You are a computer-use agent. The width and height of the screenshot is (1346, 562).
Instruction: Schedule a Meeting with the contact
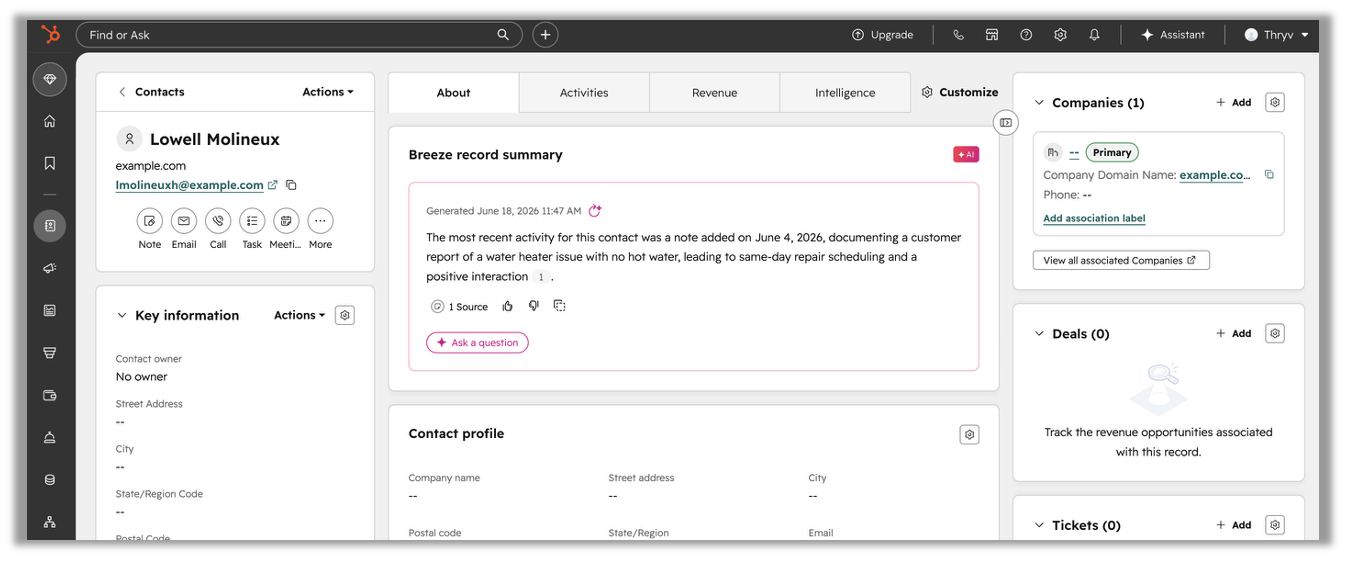click(286, 221)
